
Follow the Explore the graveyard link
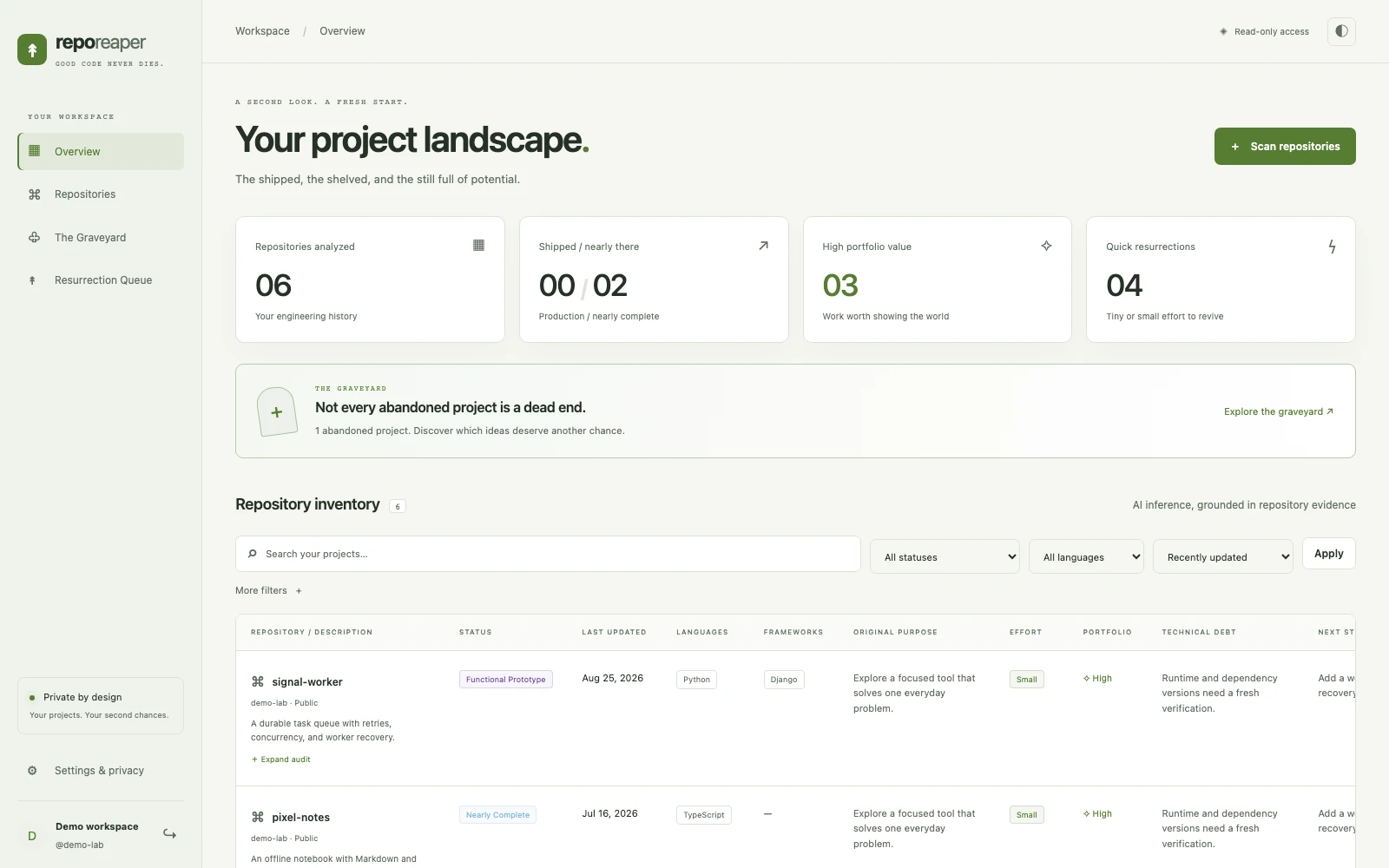click(x=1278, y=411)
